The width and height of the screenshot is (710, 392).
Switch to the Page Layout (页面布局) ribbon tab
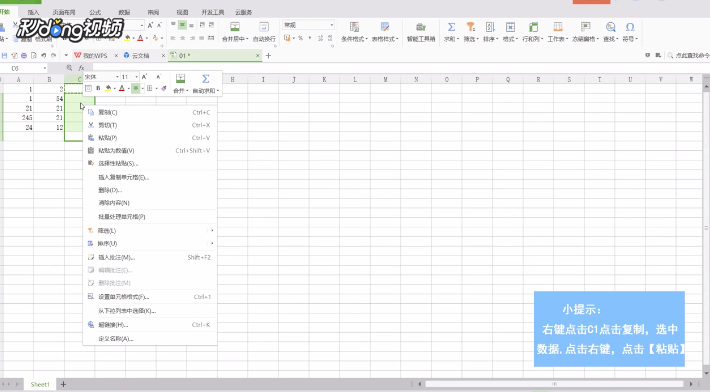coord(64,12)
